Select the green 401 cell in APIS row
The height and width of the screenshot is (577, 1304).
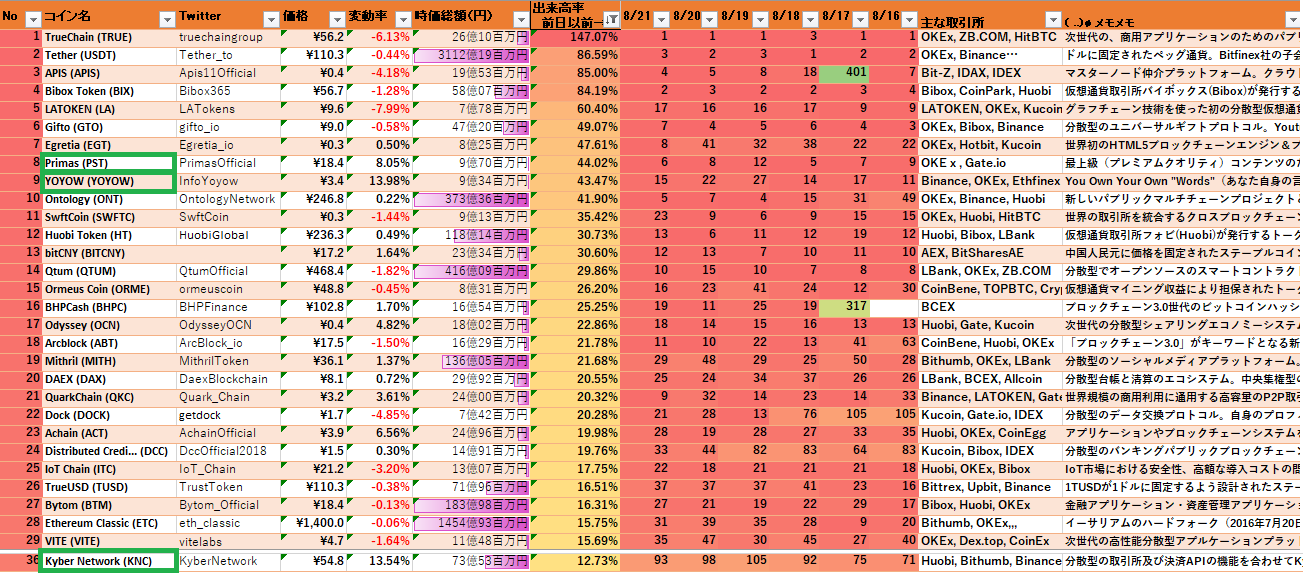843,73
